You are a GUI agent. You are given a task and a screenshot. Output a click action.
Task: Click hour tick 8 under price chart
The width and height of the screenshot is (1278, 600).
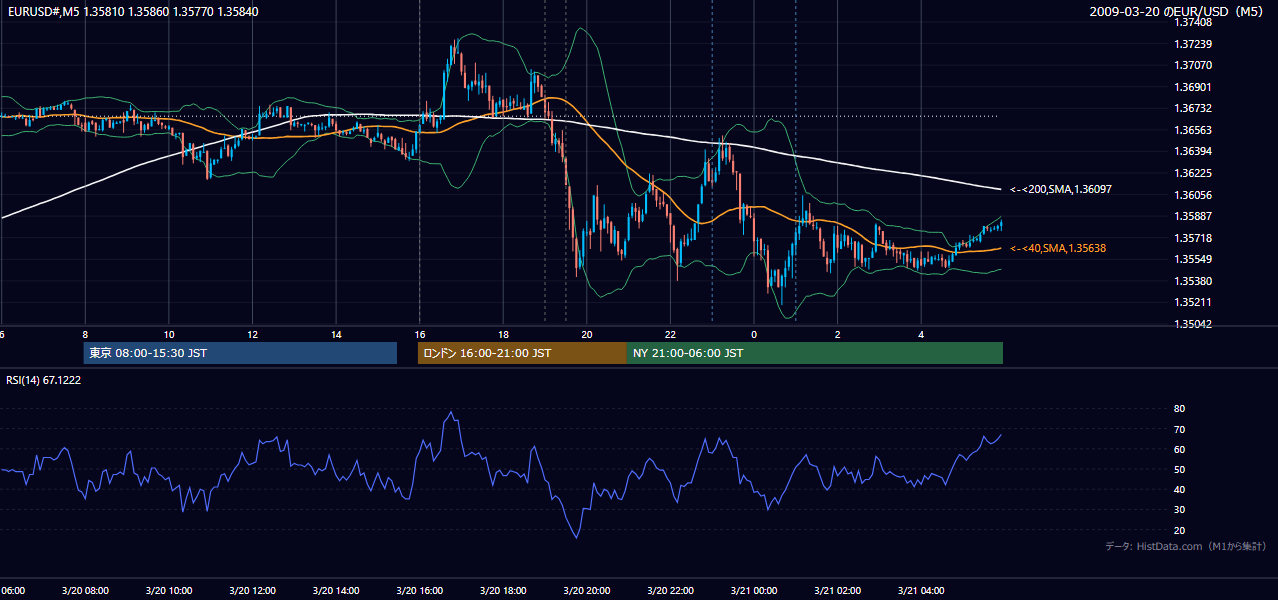(x=86, y=334)
